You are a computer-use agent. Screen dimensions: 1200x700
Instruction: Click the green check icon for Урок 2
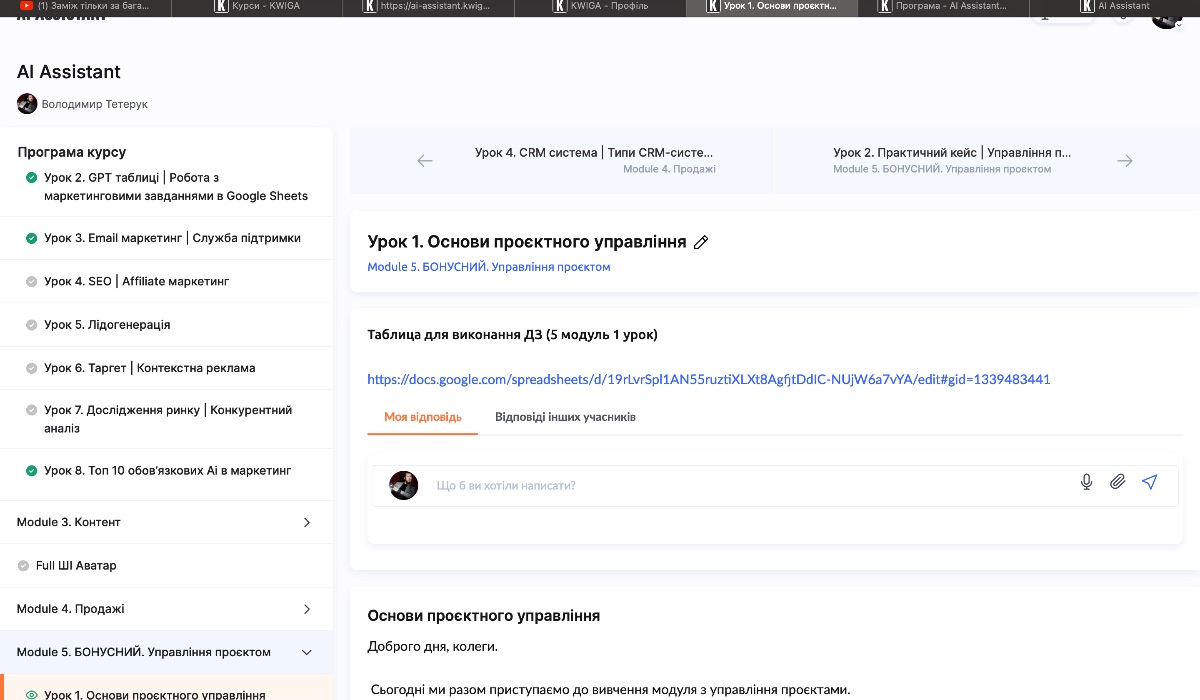32,178
